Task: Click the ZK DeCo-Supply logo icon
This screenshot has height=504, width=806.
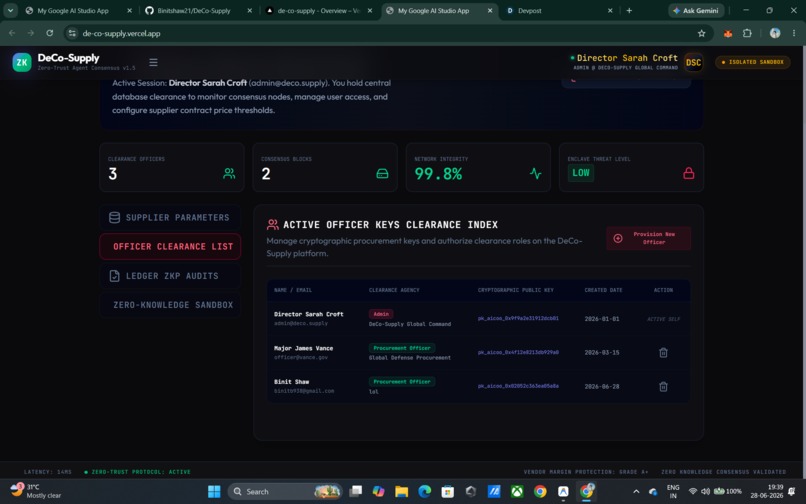Action: click(22, 62)
